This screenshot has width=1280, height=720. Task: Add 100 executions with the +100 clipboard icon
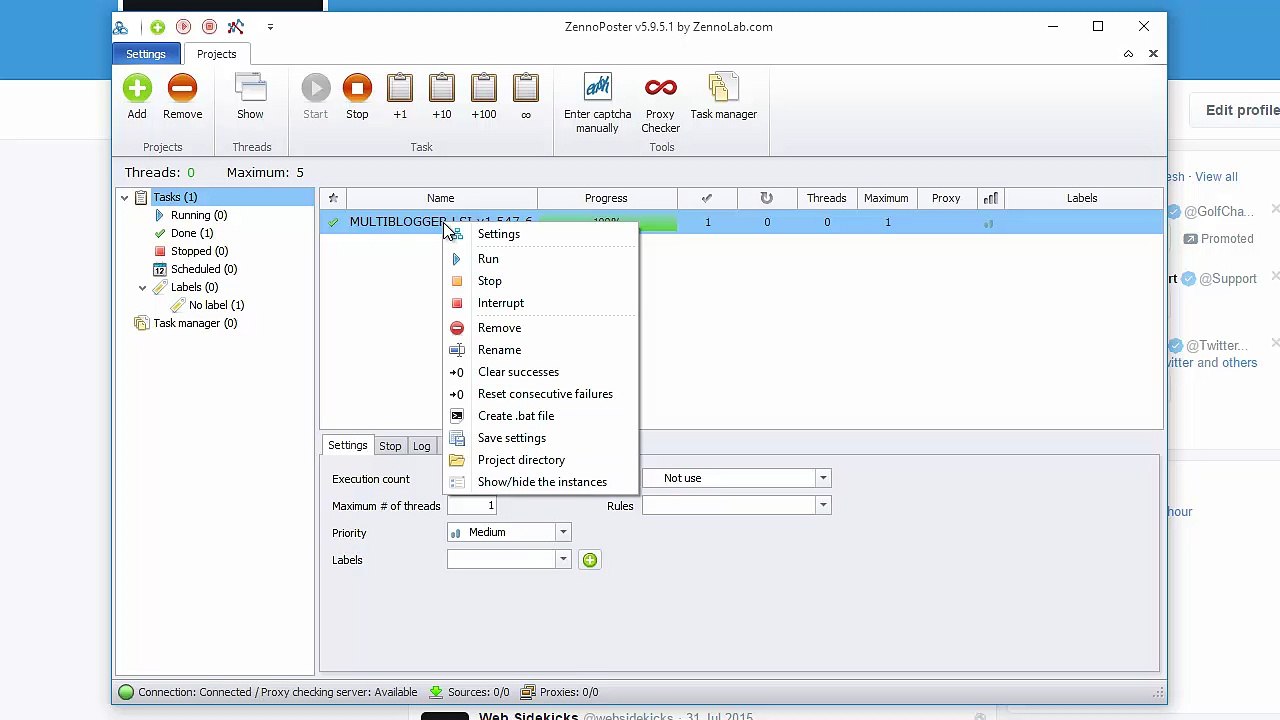click(x=483, y=88)
